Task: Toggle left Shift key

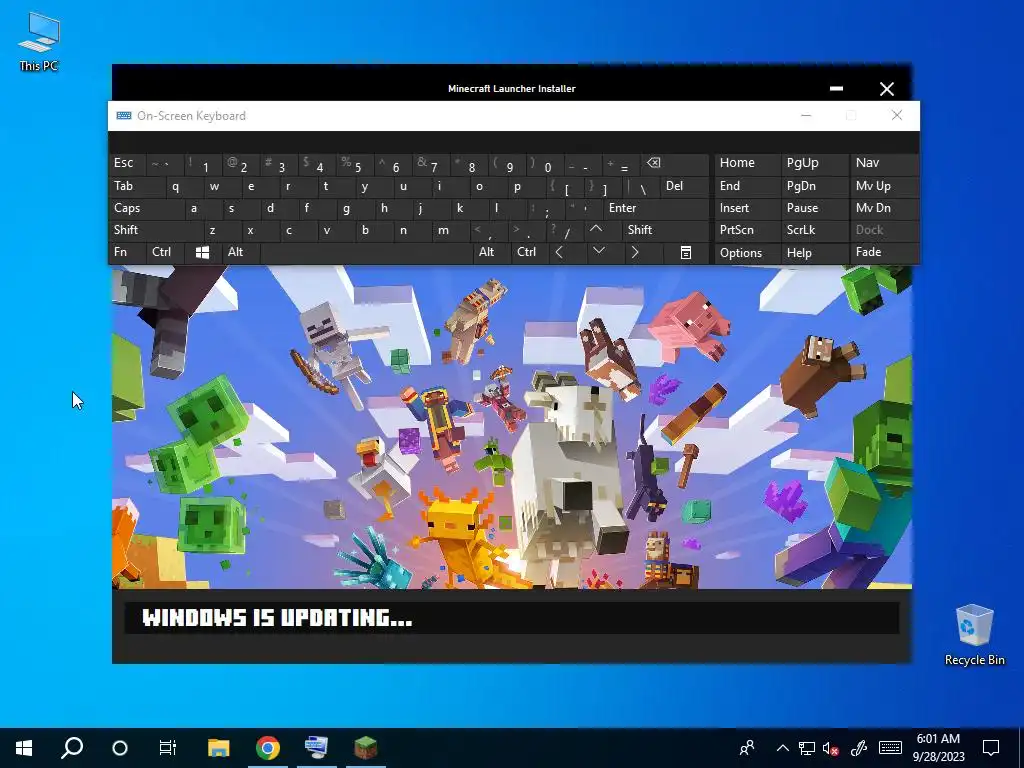Action: point(155,230)
